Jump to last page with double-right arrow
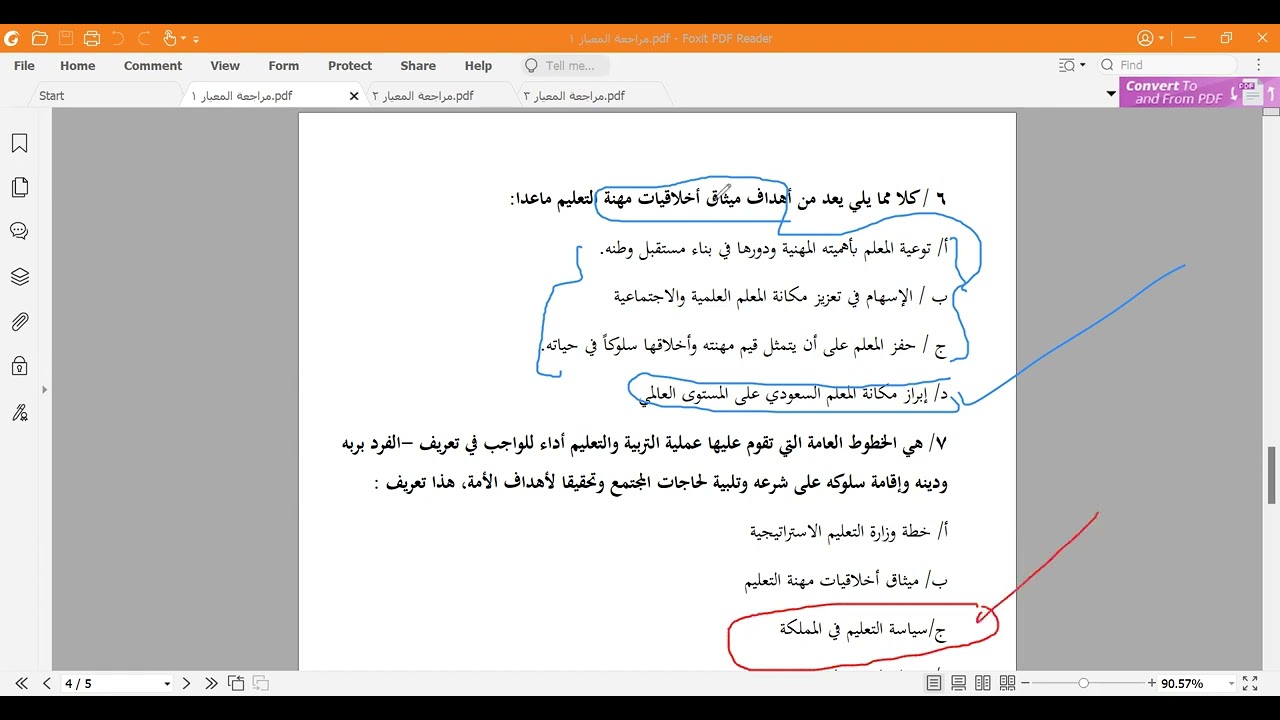The width and height of the screenshot is (1280, 720). [211, 684]
